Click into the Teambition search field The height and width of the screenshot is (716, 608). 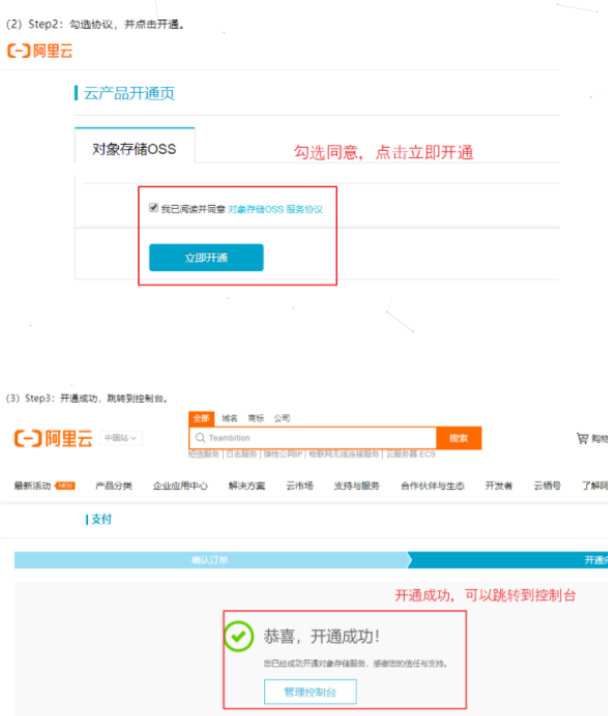(x=313, y=438)
